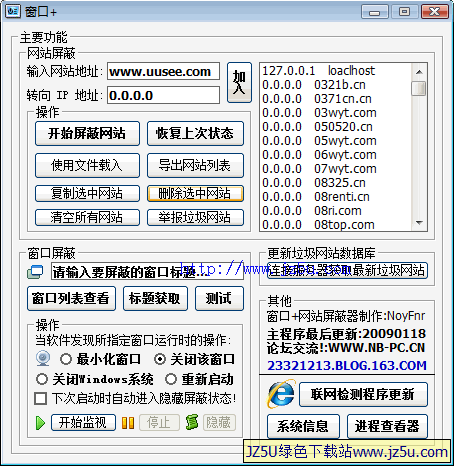Select the 0371cn.cn list entry
This screenshot has width=454, height=466.
(335, 99)
